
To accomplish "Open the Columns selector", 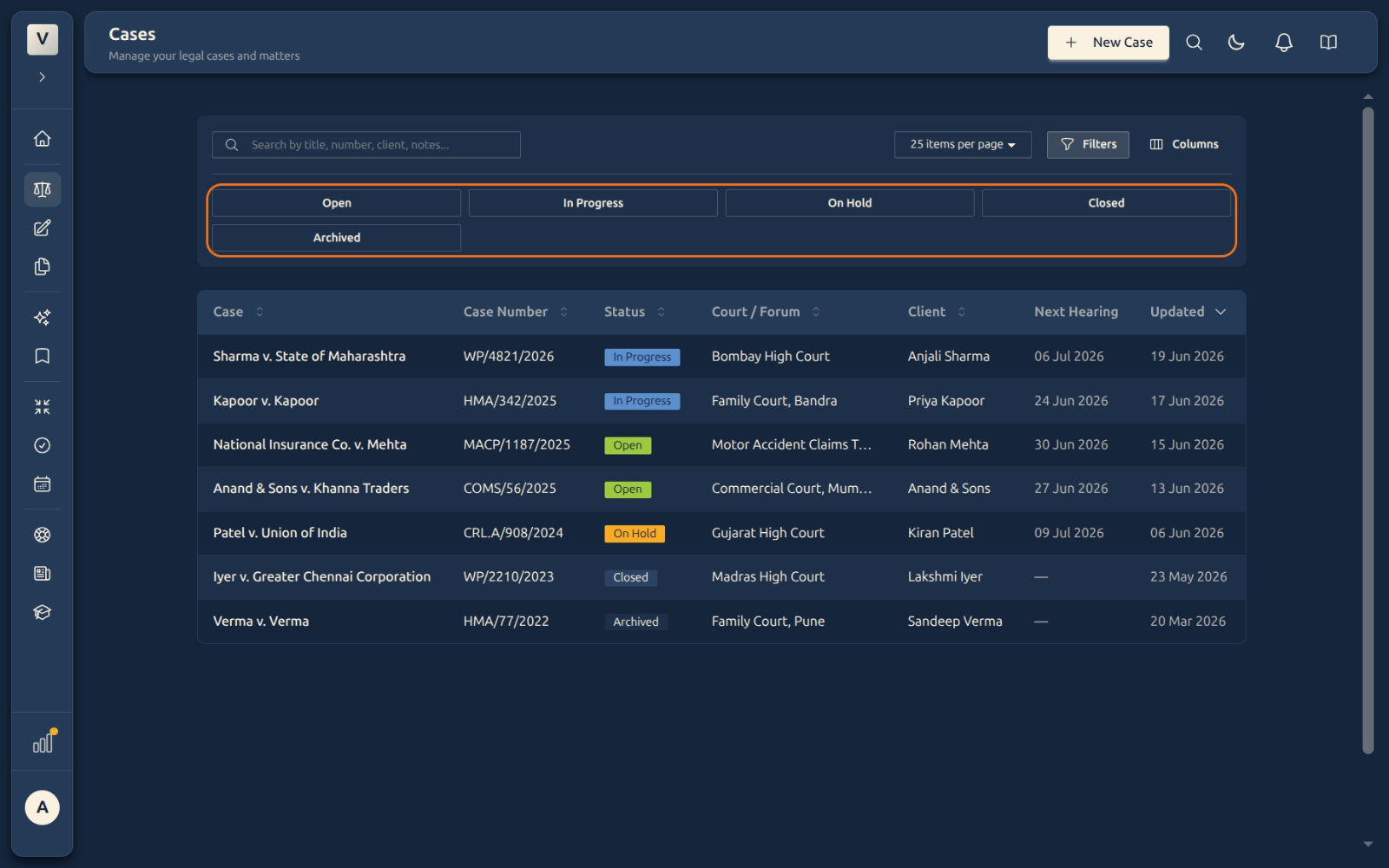I will click(x=1184, y=145).
